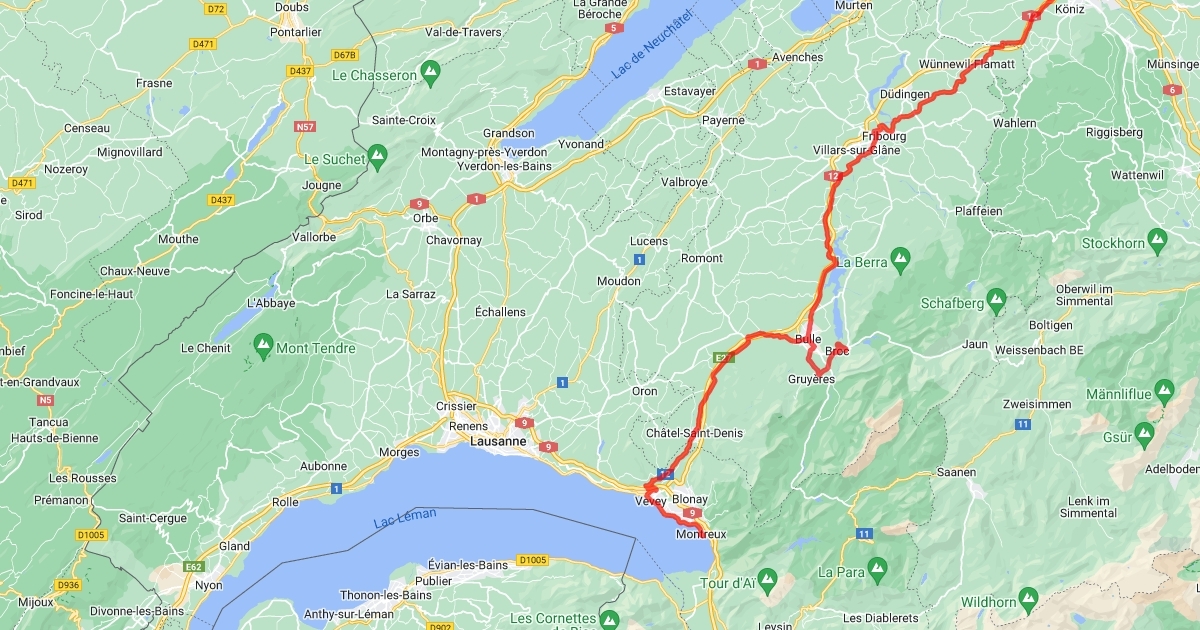This screenshot has width=1200, height=630.
Task: Click the Mont Tendre mountain icon
Action: click(x=262, y=346)
